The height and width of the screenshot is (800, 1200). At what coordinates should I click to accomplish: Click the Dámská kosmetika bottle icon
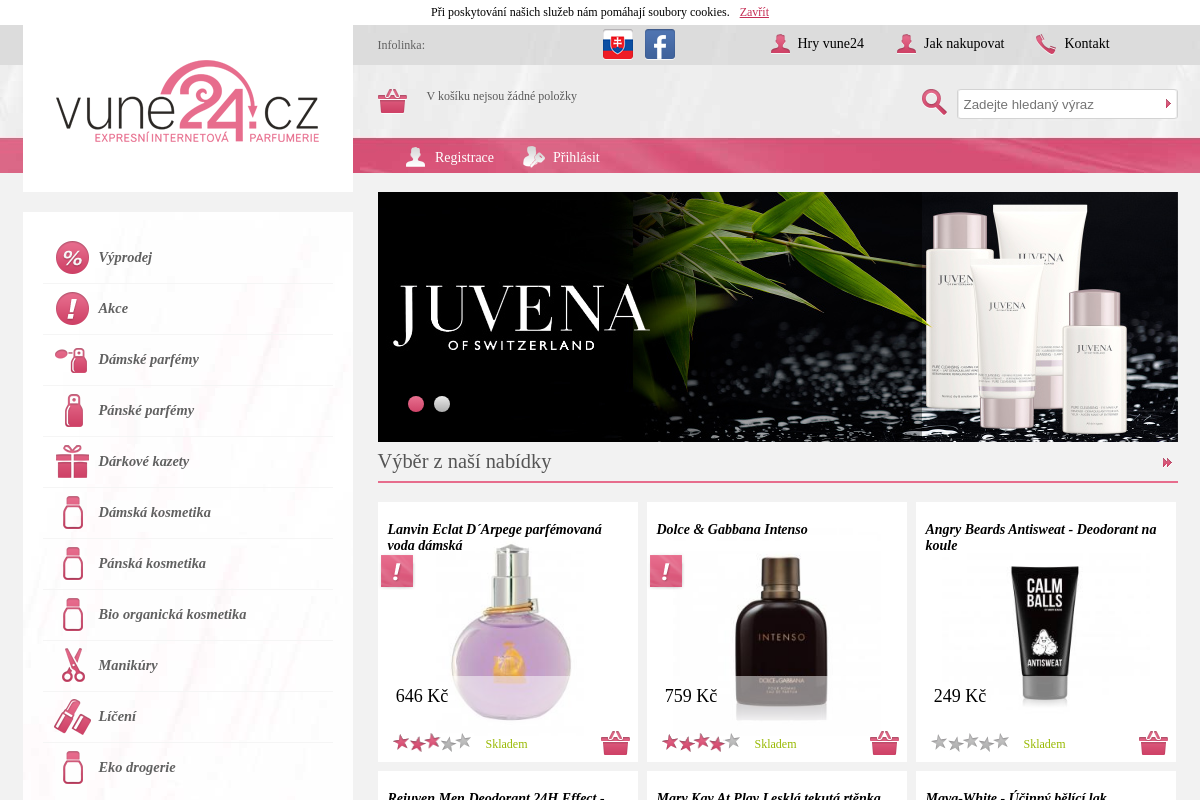tap(73, 512)
